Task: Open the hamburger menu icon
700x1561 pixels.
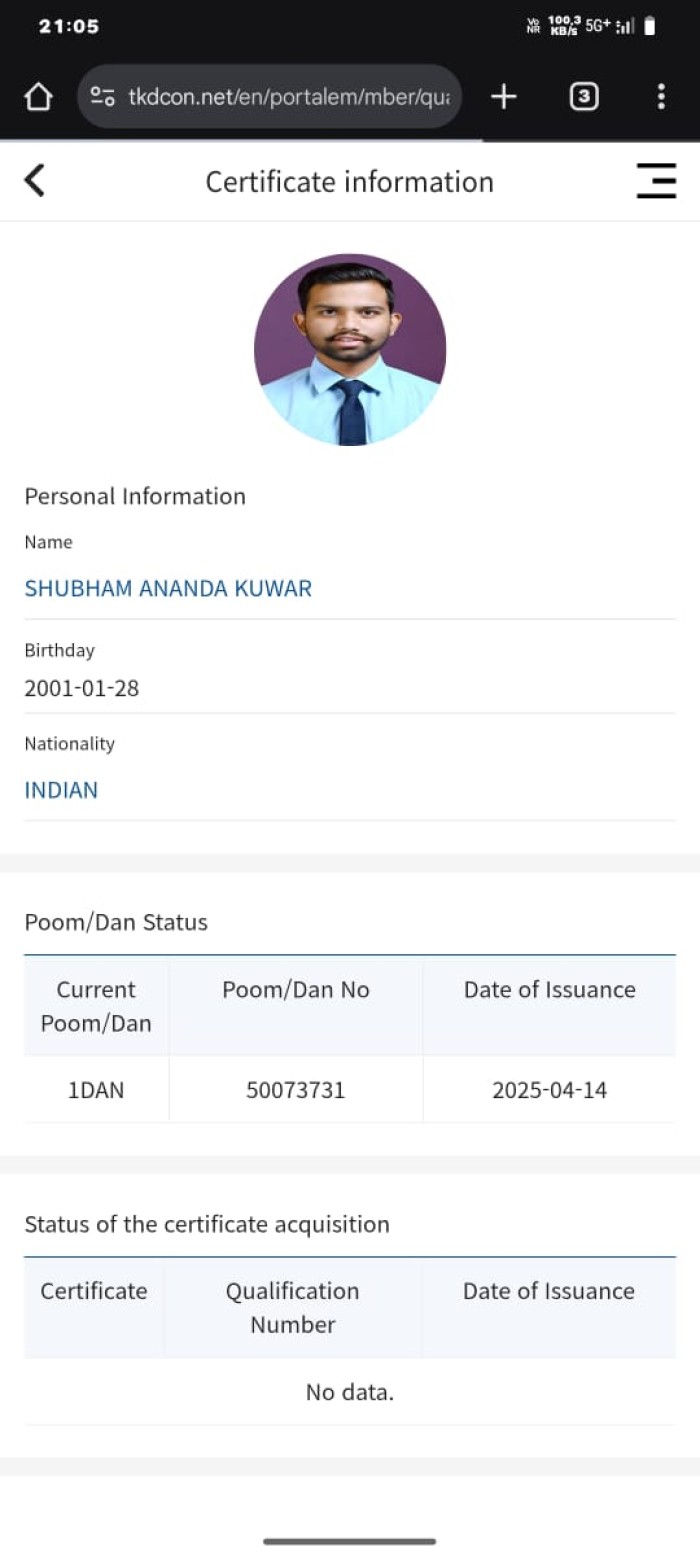Action: pyautogui.click(x=656, y=181)
